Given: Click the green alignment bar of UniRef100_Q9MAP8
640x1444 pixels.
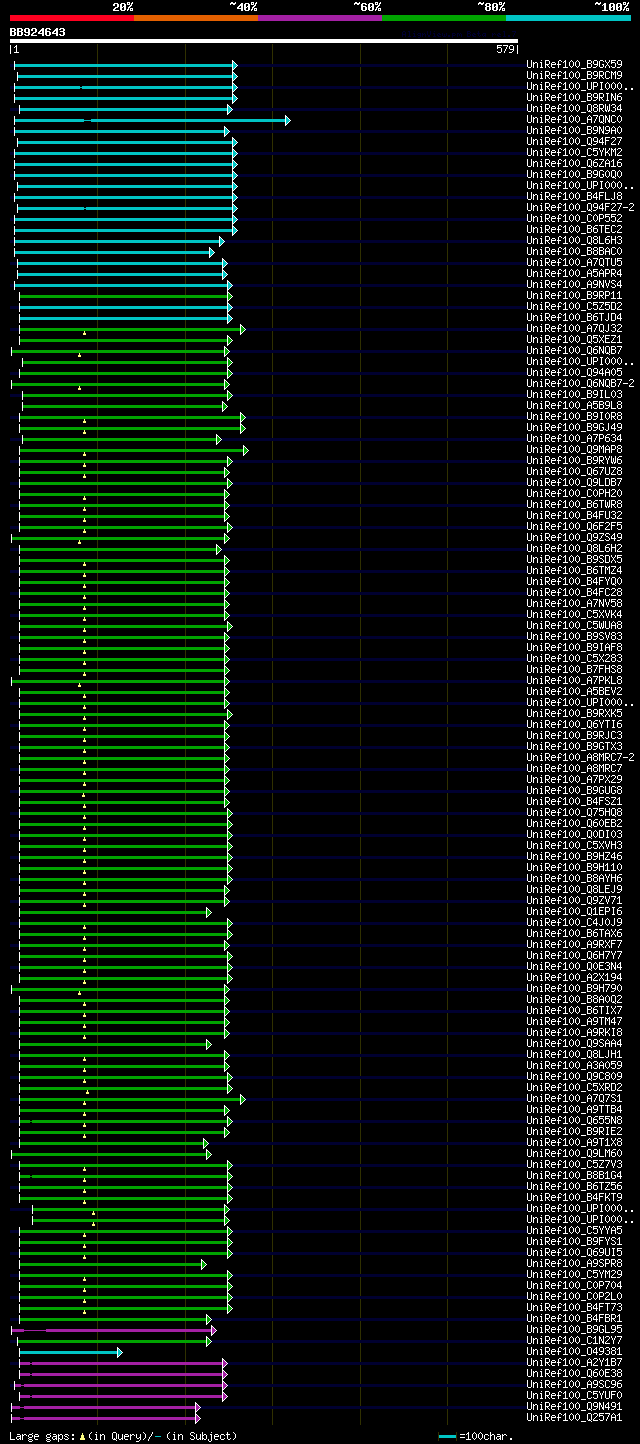Looking at the screenshot, I should coord(133,450).
